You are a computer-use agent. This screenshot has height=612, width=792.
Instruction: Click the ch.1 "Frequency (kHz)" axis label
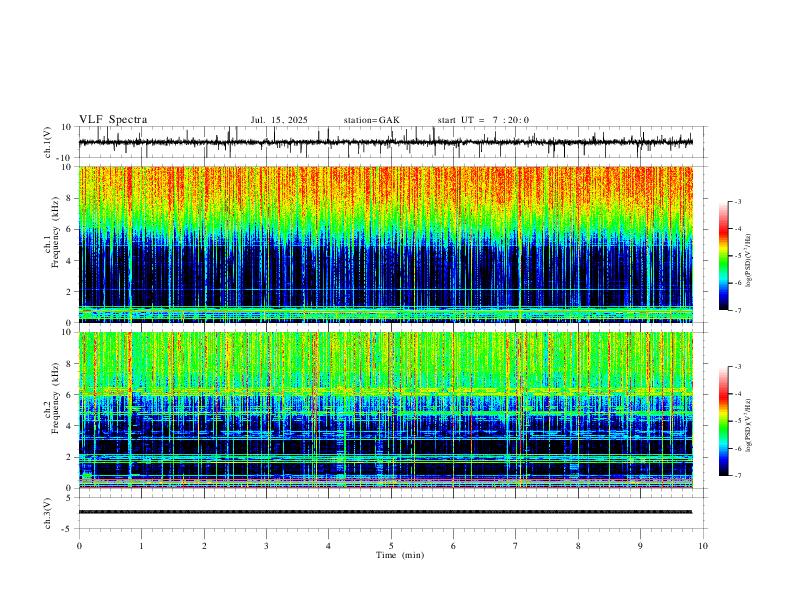click(x=55, y=233)
